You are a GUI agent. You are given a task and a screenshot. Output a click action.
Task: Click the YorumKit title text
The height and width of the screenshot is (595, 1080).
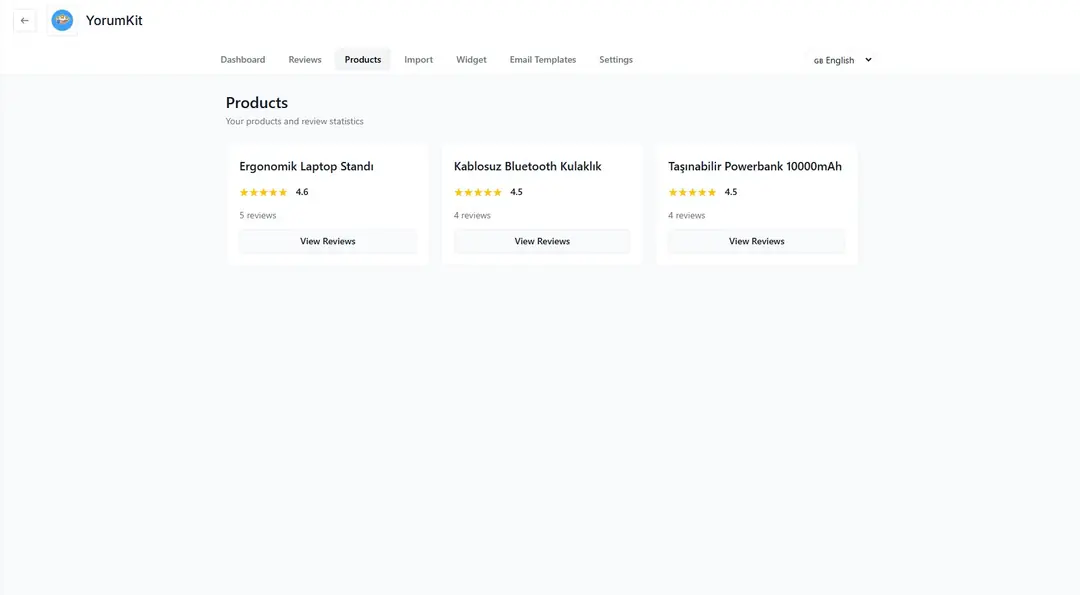point(114,21)
